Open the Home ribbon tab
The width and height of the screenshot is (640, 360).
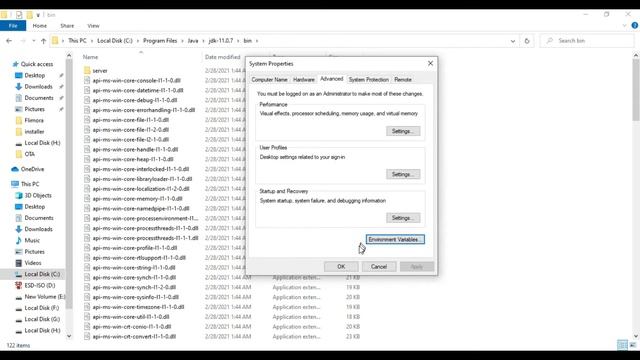click(x=40, y=26)
